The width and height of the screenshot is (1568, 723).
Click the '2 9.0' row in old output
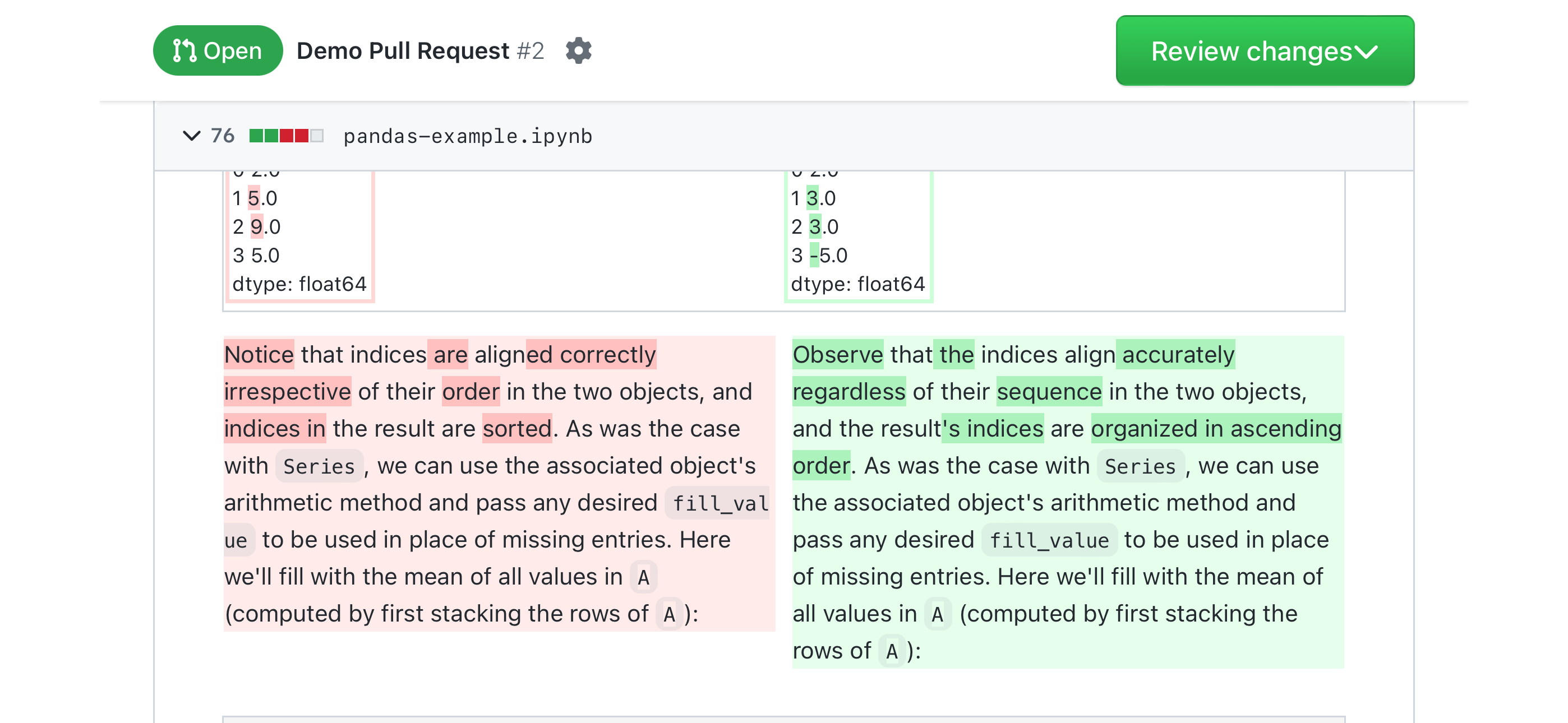tap(256, 226)
